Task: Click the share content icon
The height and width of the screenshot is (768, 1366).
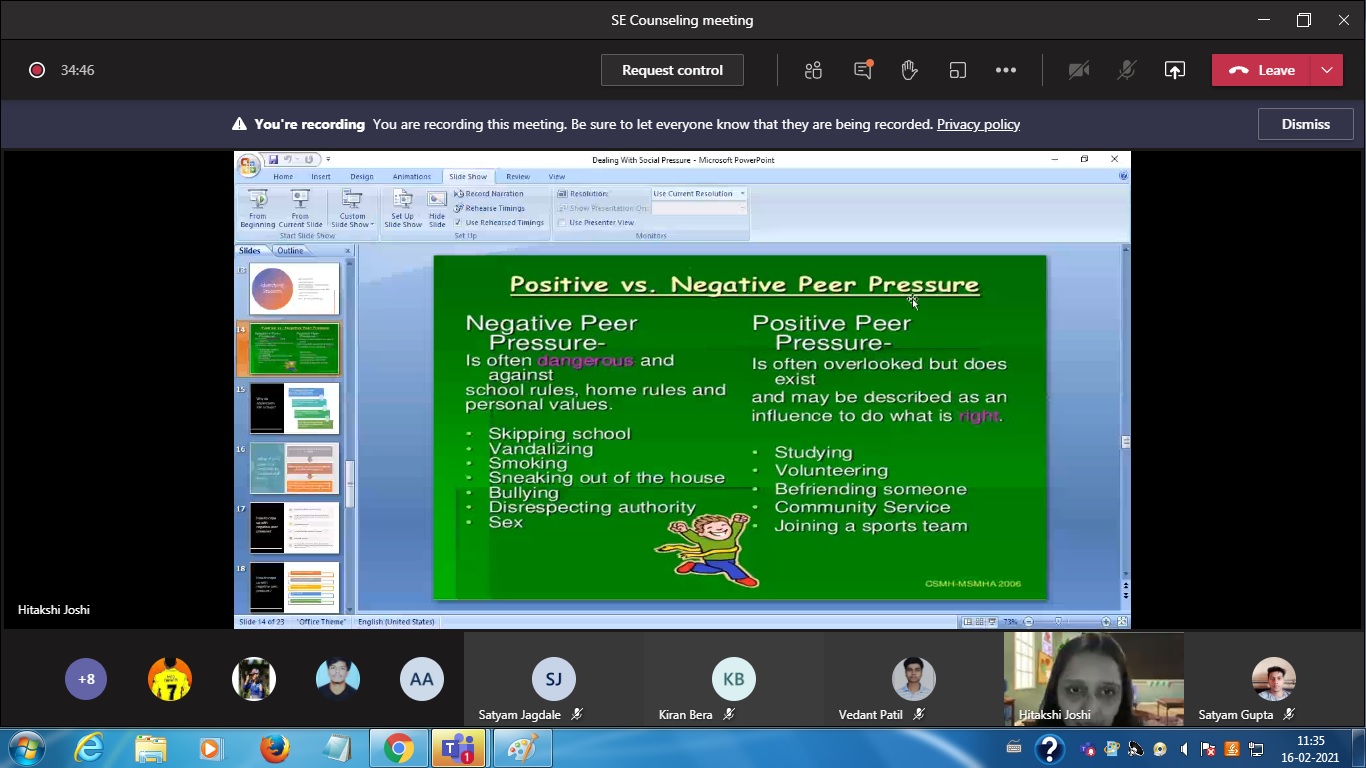Action: coord(1174,70)
